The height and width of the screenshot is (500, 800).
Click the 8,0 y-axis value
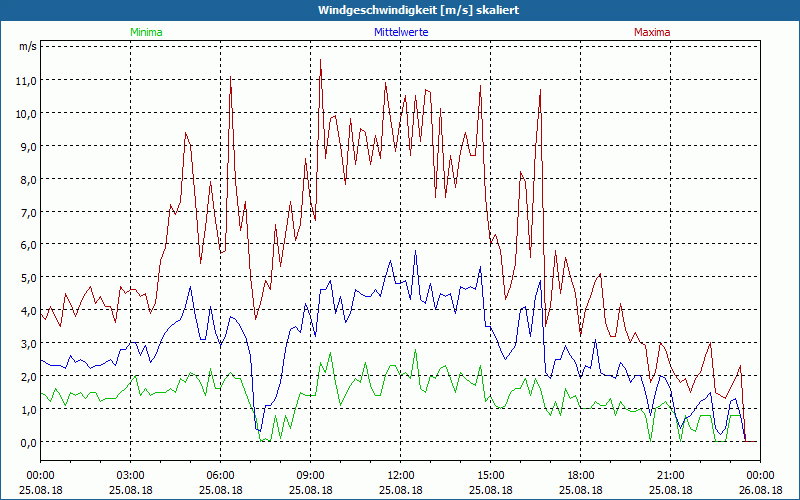[28, 180]
